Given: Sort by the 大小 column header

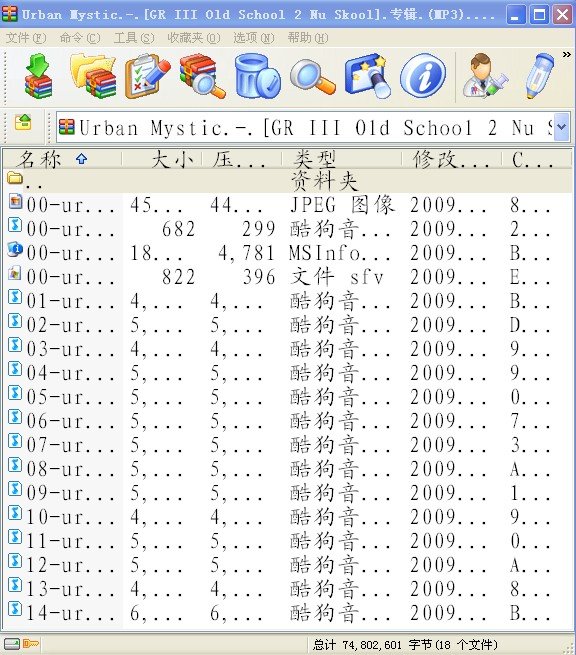Looking at the screenshot, I should [162, 159].
